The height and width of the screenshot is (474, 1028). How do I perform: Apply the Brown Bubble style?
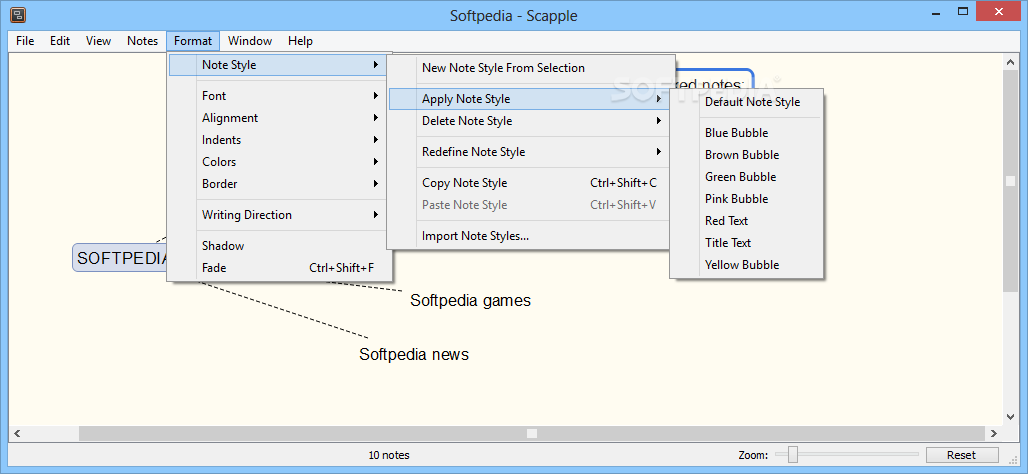(x=747, y=155)
